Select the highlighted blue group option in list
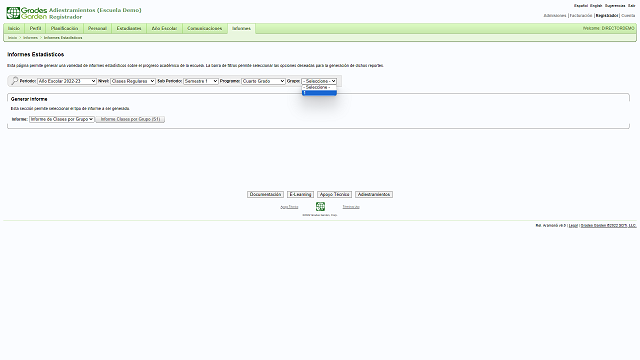 tap(319, 93)
